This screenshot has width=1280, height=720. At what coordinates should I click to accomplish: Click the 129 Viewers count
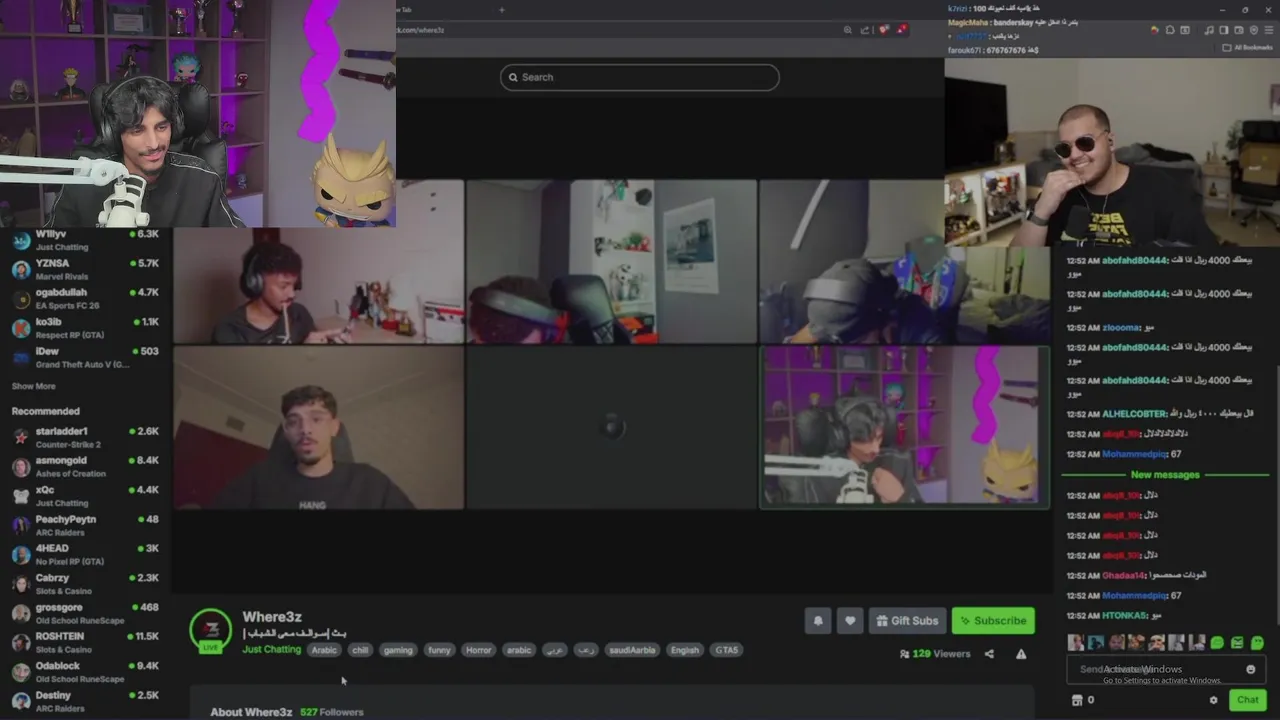click(941, 654)
